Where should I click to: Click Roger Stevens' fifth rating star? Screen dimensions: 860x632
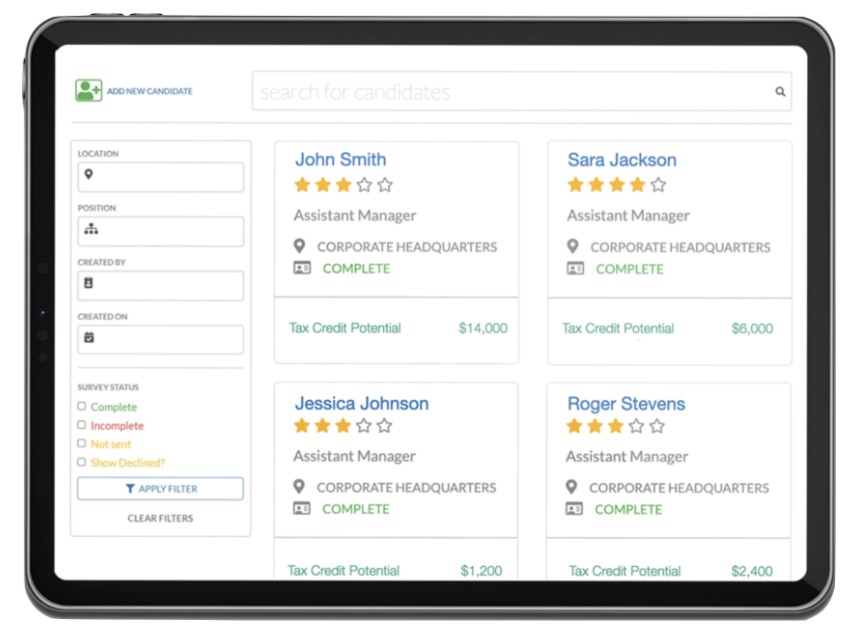click(x=657, y=426)
